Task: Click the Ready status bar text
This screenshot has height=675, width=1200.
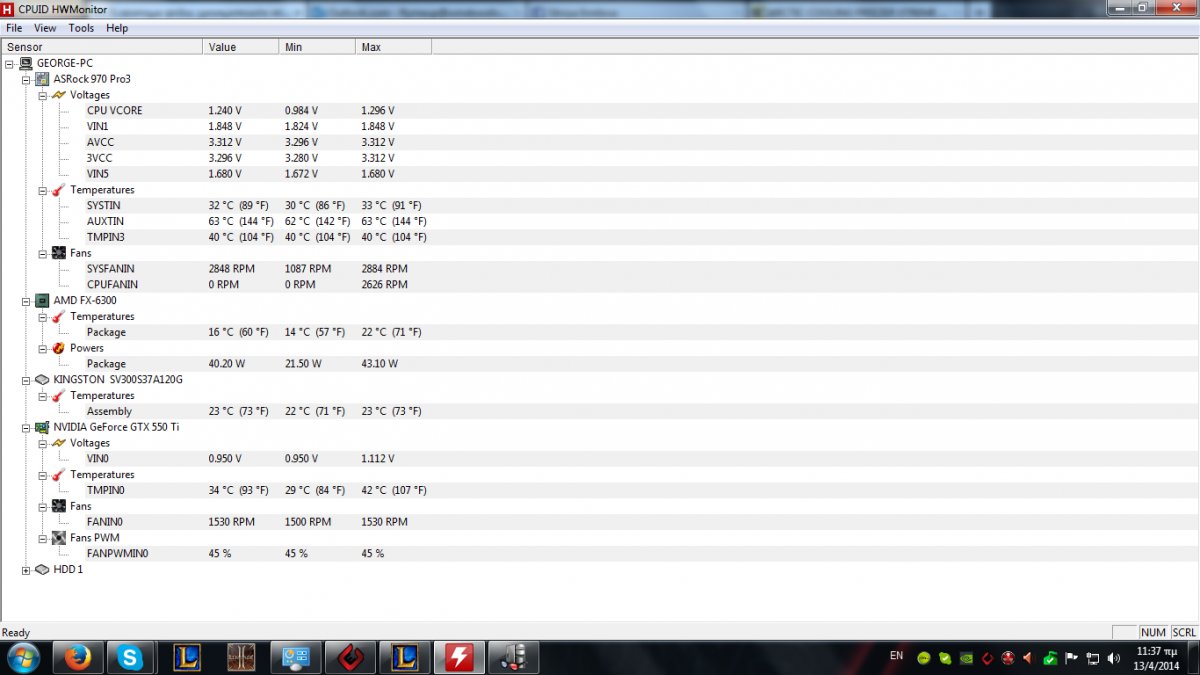Action: (x=16, y=632)
